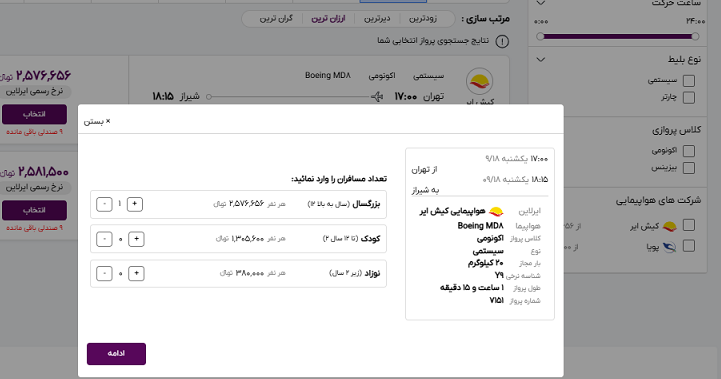Click the شرکت های هواپیمایی filter heading

(x=658, y=200)
